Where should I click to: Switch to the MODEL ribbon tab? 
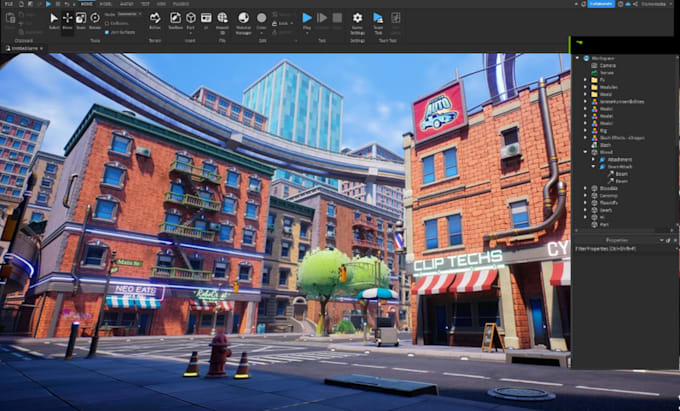point(106,4)
